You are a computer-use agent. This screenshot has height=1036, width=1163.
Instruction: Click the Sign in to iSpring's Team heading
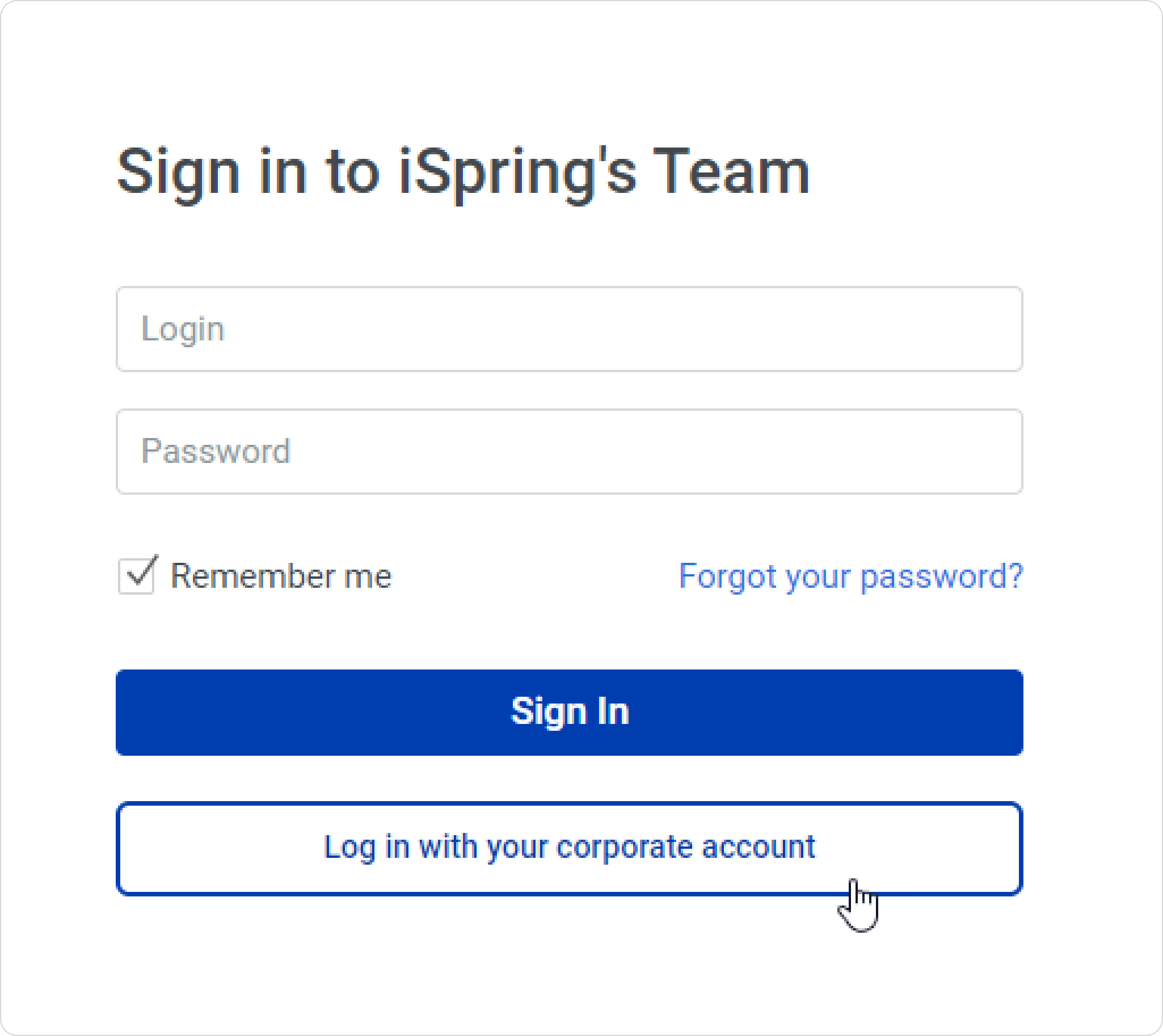[x=463, y=172]
